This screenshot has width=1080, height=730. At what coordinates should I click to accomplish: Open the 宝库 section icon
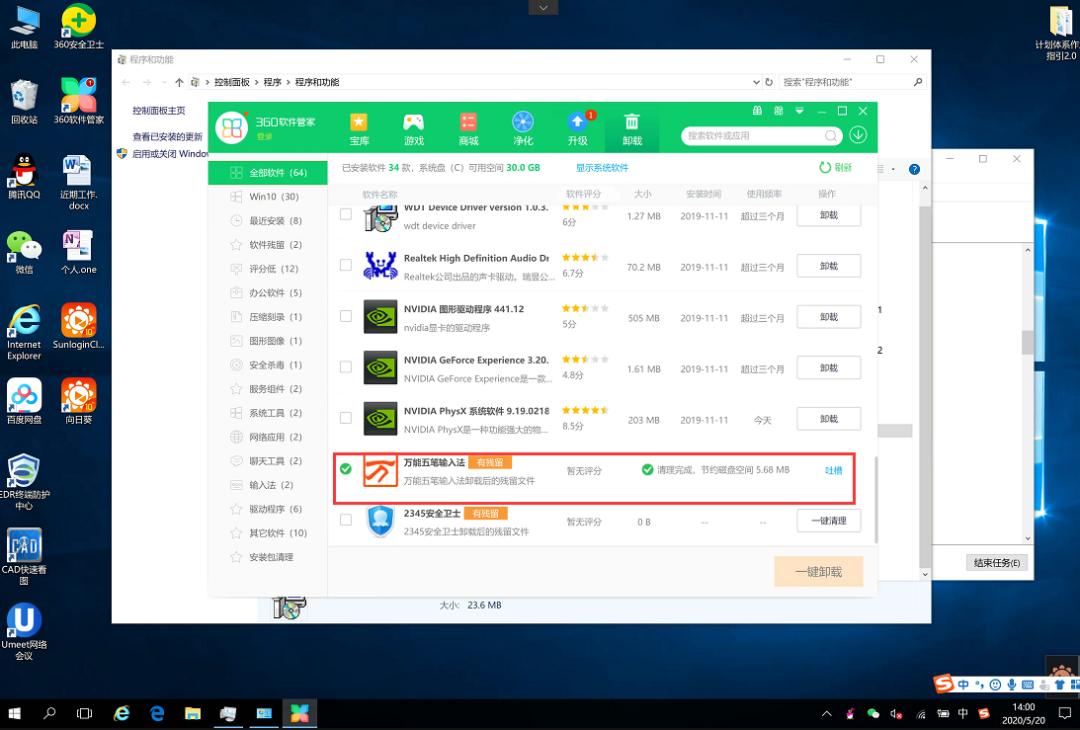pyautogui.click(x=360, y=121)
